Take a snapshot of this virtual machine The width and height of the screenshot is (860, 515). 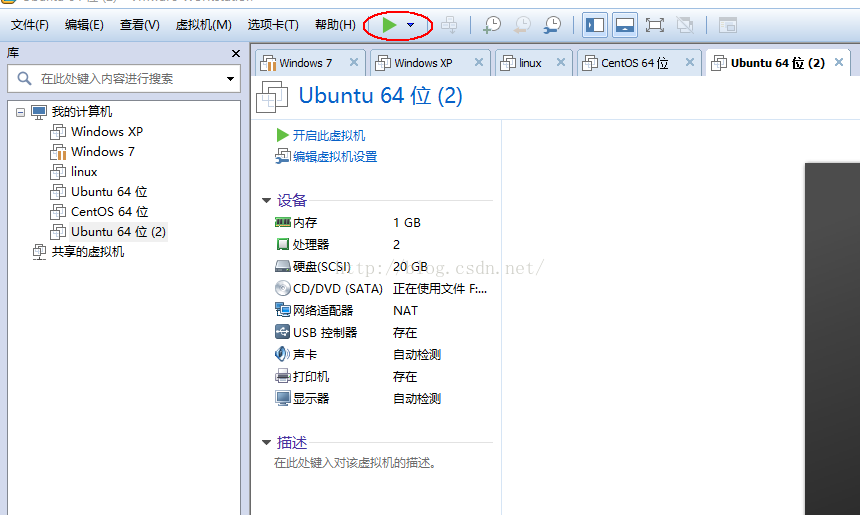(x=491, y=25)
